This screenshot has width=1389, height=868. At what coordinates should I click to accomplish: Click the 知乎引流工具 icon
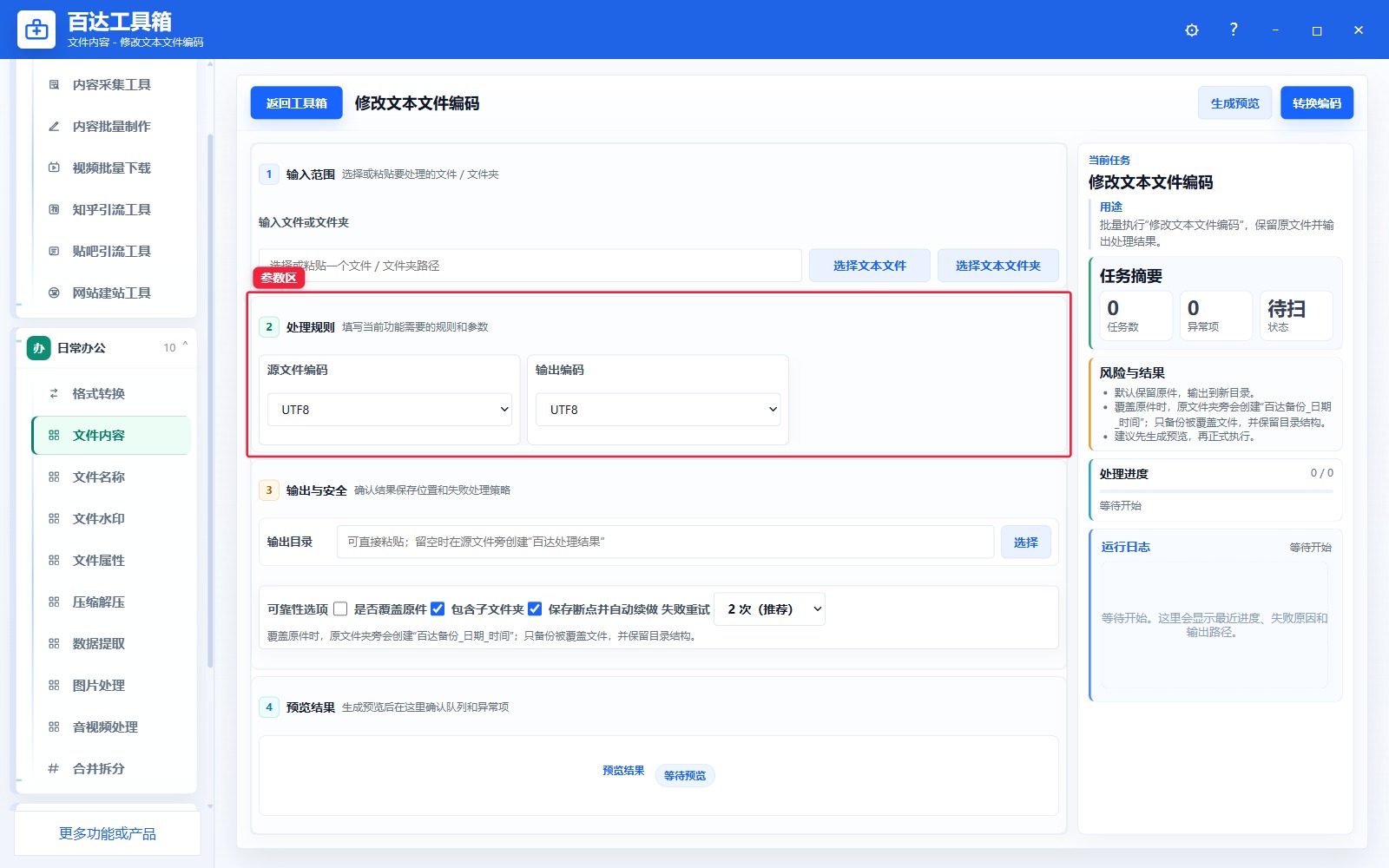pyautogui.click(x=54, y=210)
